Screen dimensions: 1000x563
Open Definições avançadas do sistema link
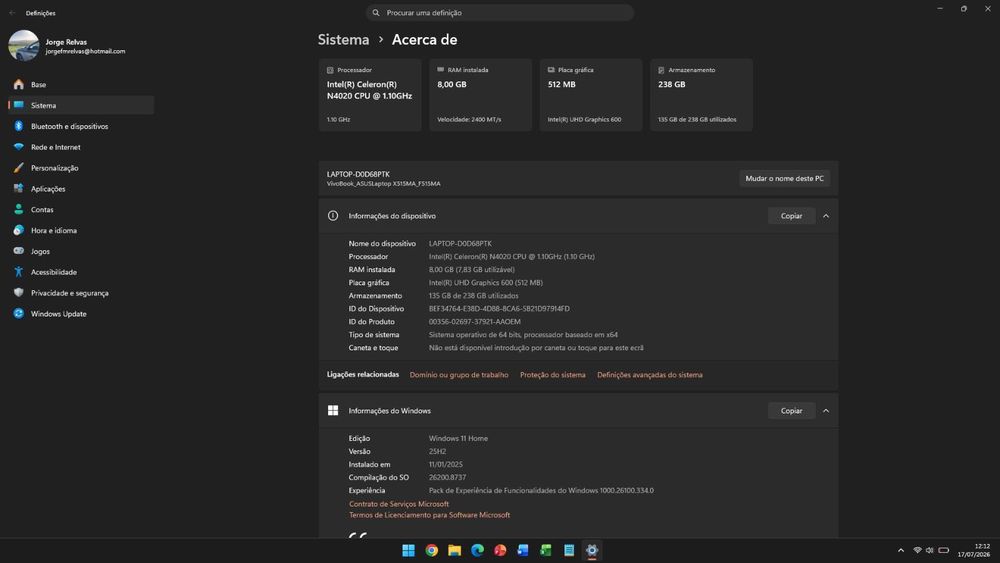click(649, 375)
